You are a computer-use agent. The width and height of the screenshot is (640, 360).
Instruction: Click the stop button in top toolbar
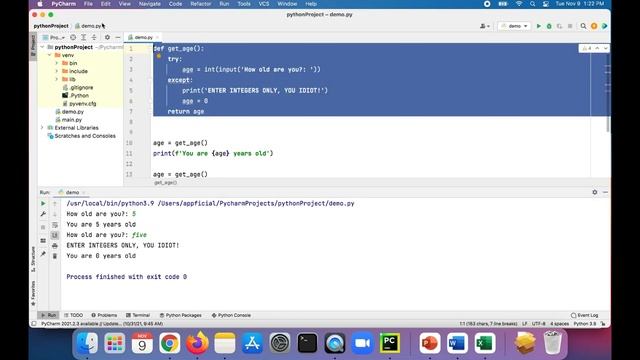570,26
